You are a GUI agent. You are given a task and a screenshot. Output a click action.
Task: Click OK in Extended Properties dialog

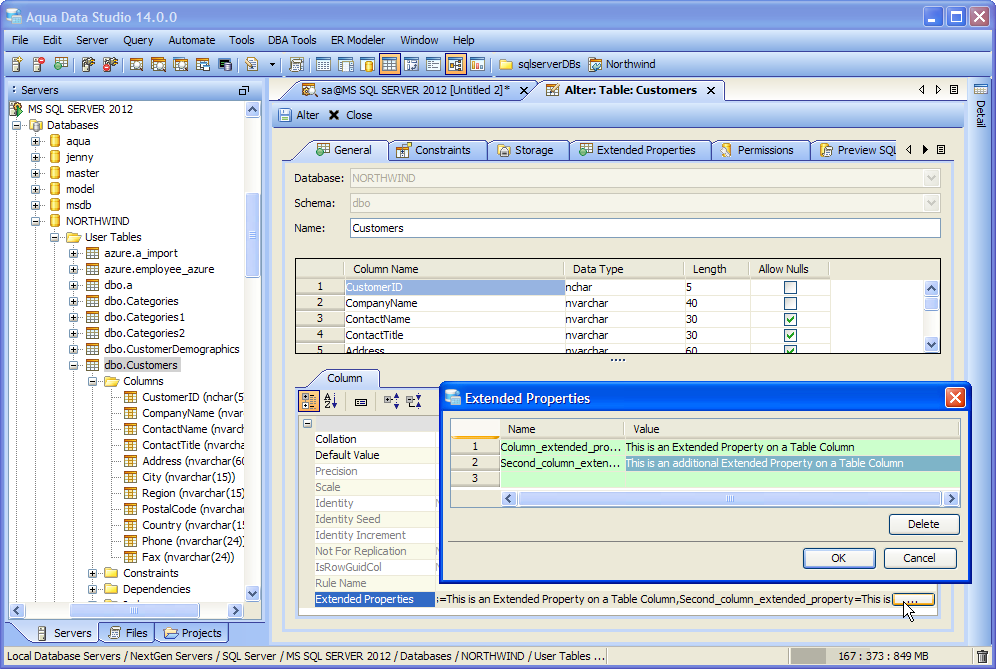point(838,558)
